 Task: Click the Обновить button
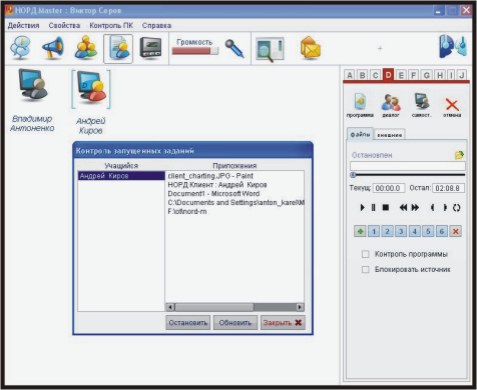235,323
